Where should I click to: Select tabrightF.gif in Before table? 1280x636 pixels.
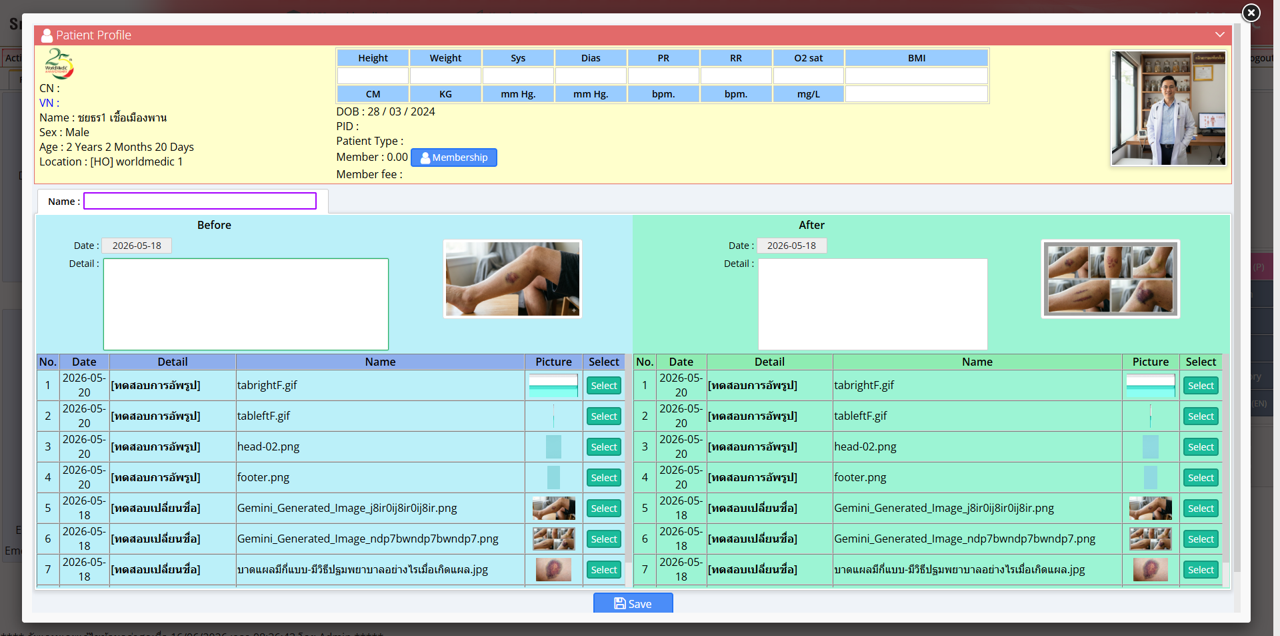coord(604,385)
